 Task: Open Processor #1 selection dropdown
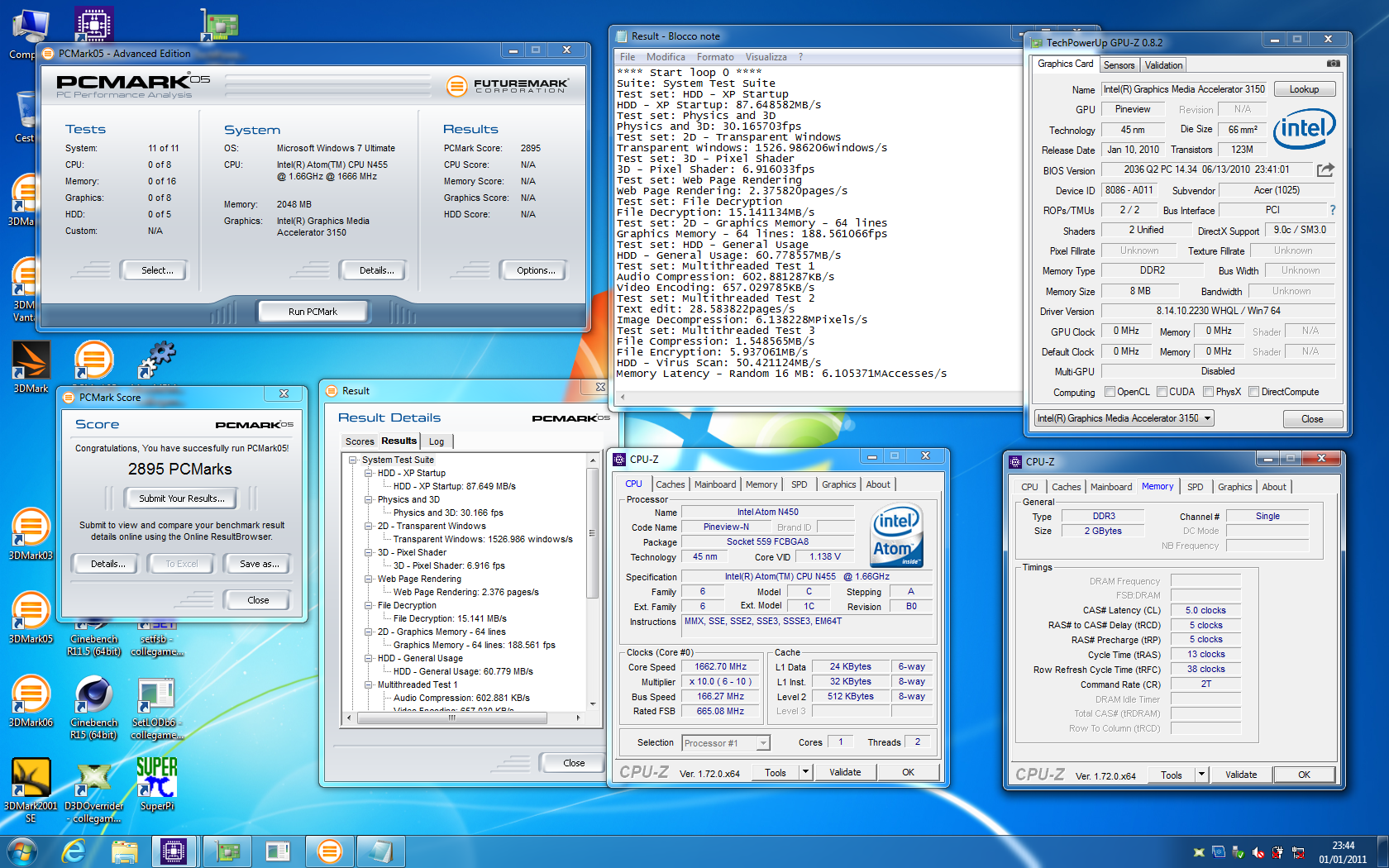[726, 743]
